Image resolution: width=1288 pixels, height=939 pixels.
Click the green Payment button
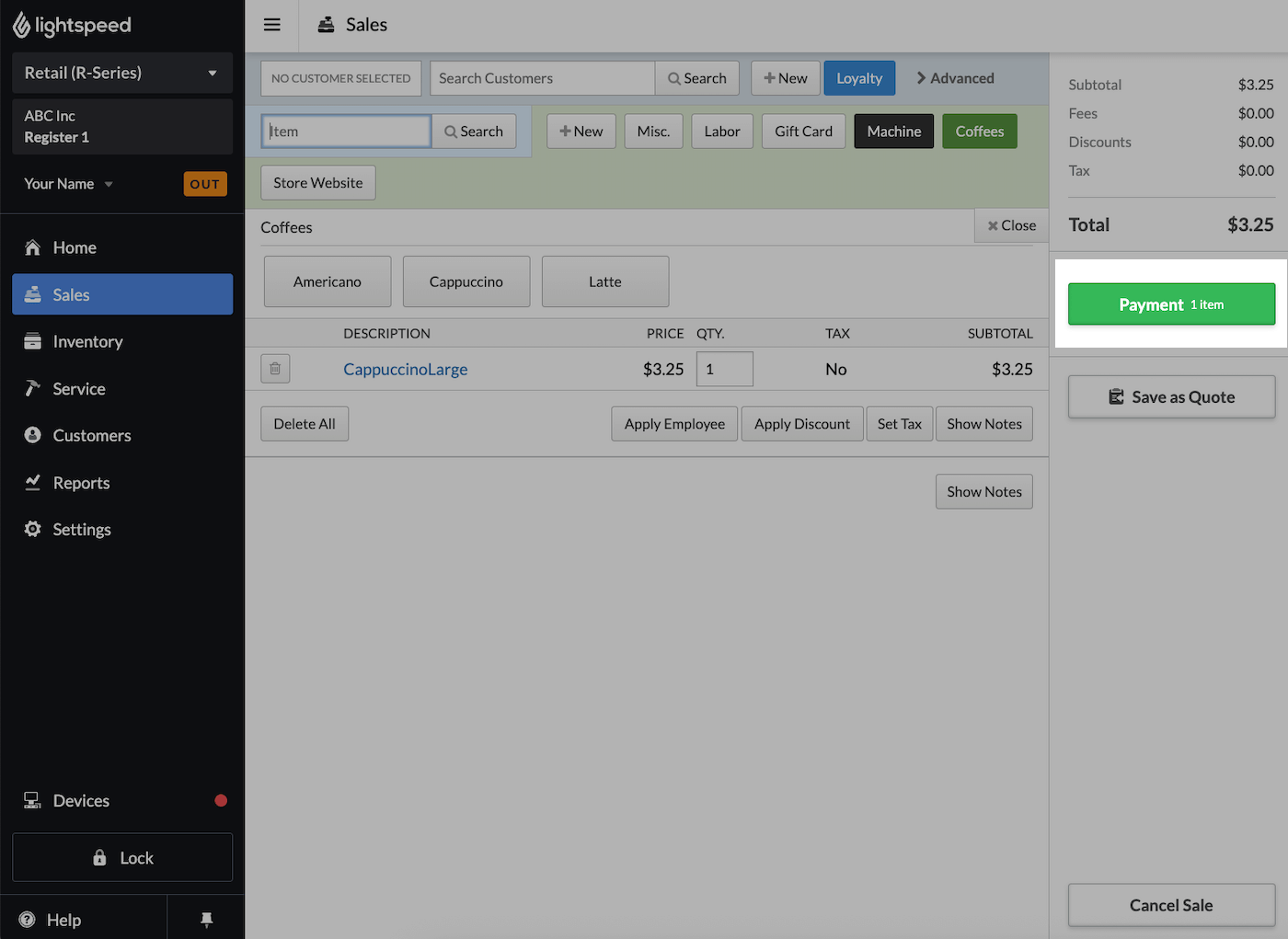[x=1170, y=304]
